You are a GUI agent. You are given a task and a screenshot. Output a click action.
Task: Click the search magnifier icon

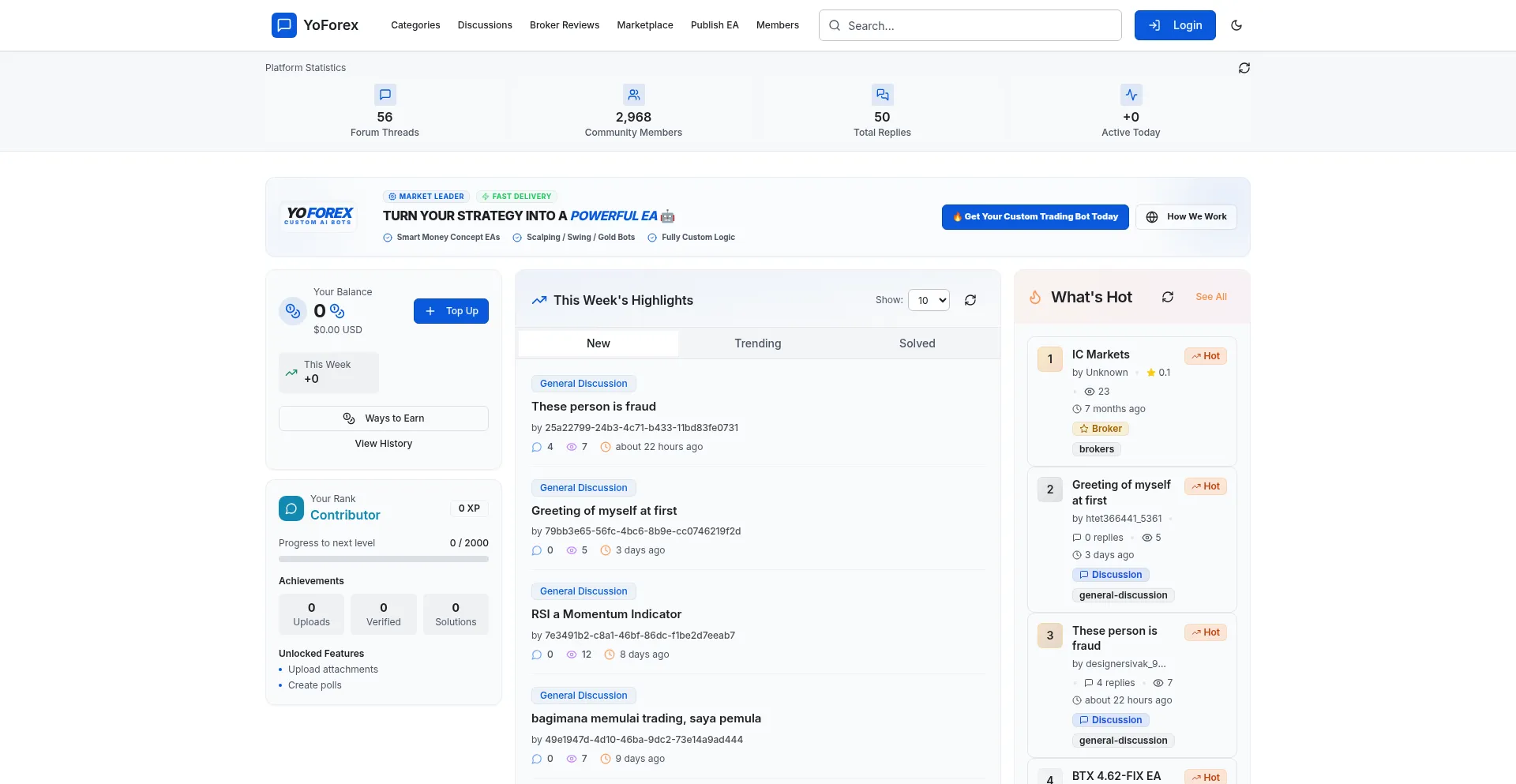pos(835,25)
